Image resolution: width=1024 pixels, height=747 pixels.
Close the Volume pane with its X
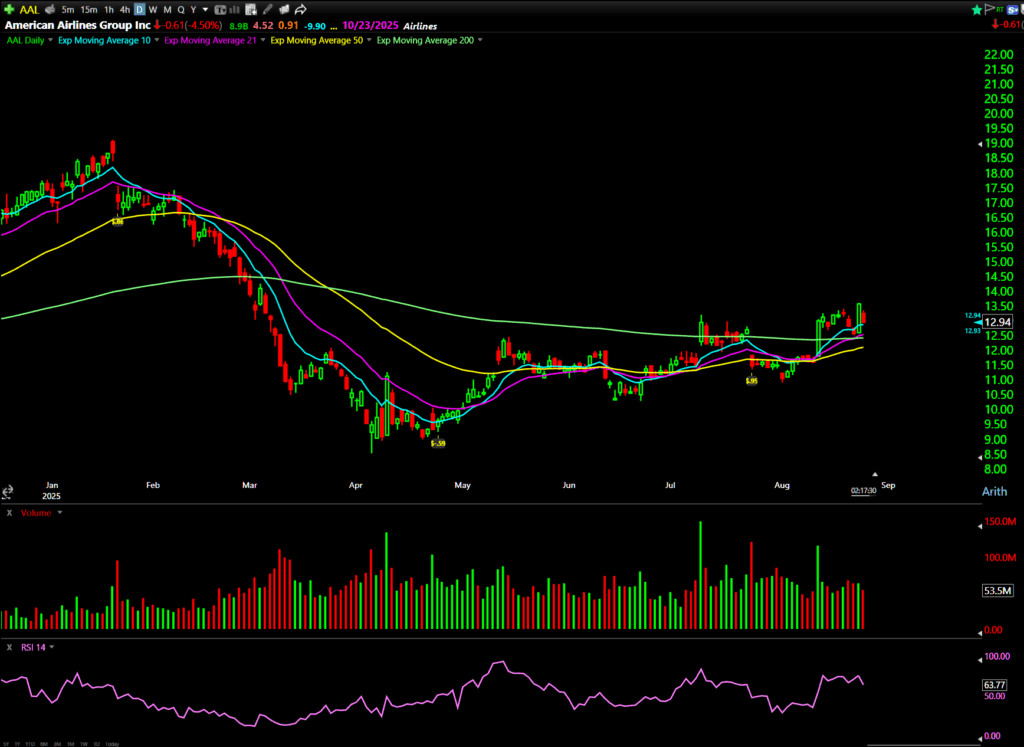point(9,513)
